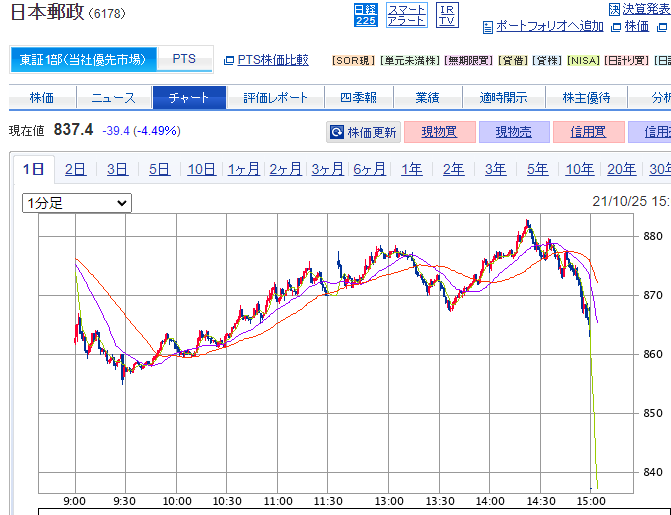This screenshot has width=671, height=515.
Task: Click the 880 price axis label
Action: tap(653, 236)
